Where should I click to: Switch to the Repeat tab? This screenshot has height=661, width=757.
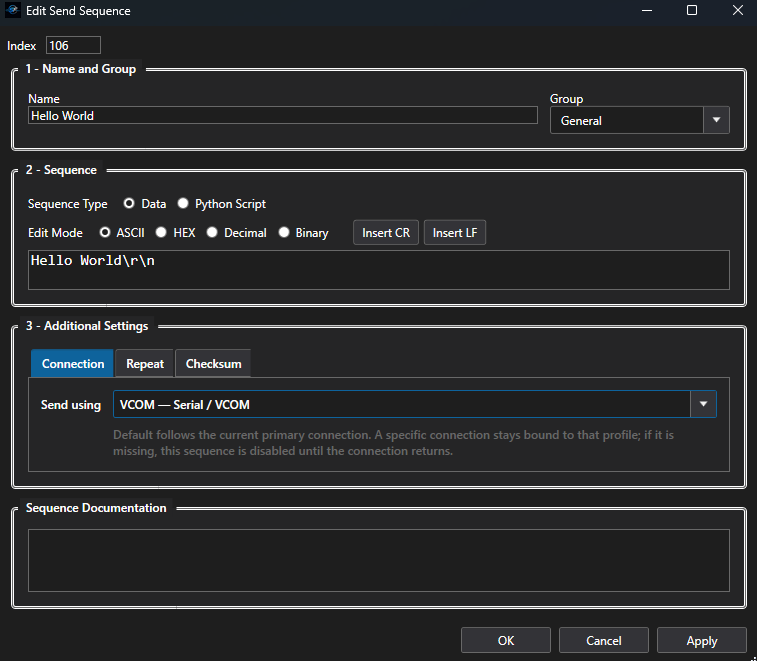(x=144, y=364)
